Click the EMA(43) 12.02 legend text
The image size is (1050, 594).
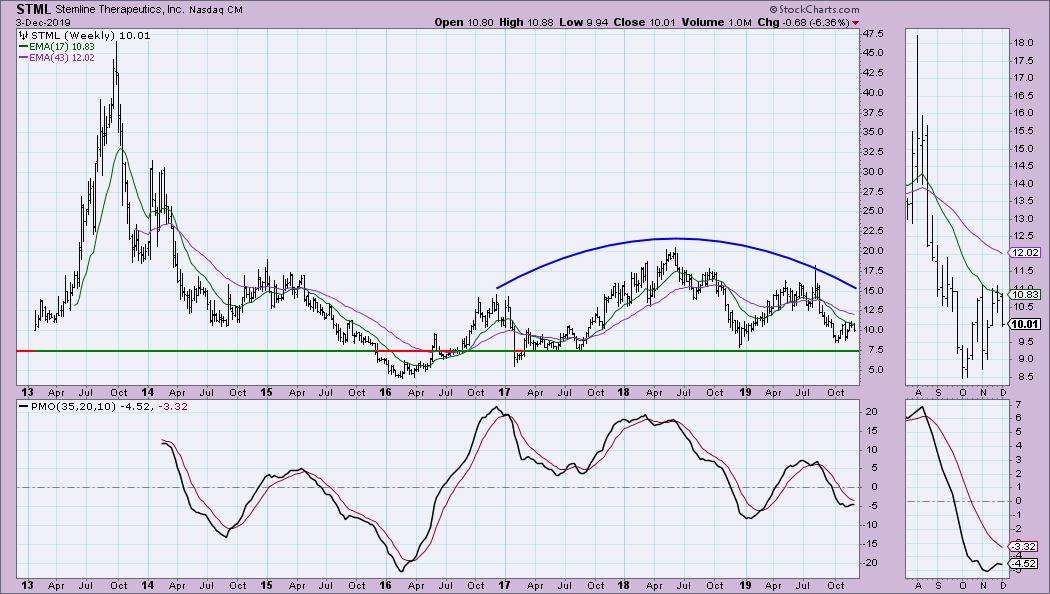tap(62, 58)
